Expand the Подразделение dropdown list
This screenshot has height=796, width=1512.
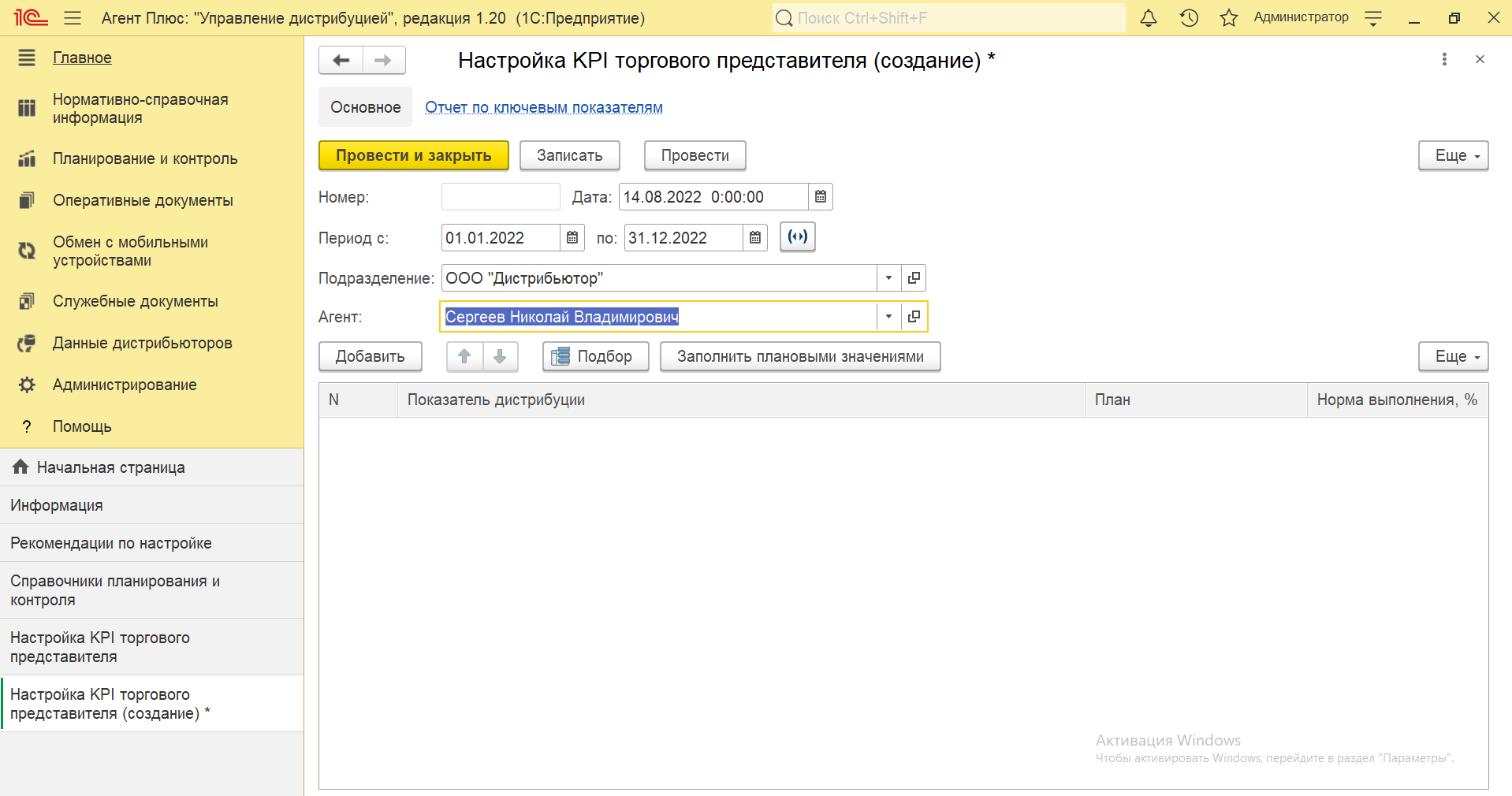click(888, 278)
